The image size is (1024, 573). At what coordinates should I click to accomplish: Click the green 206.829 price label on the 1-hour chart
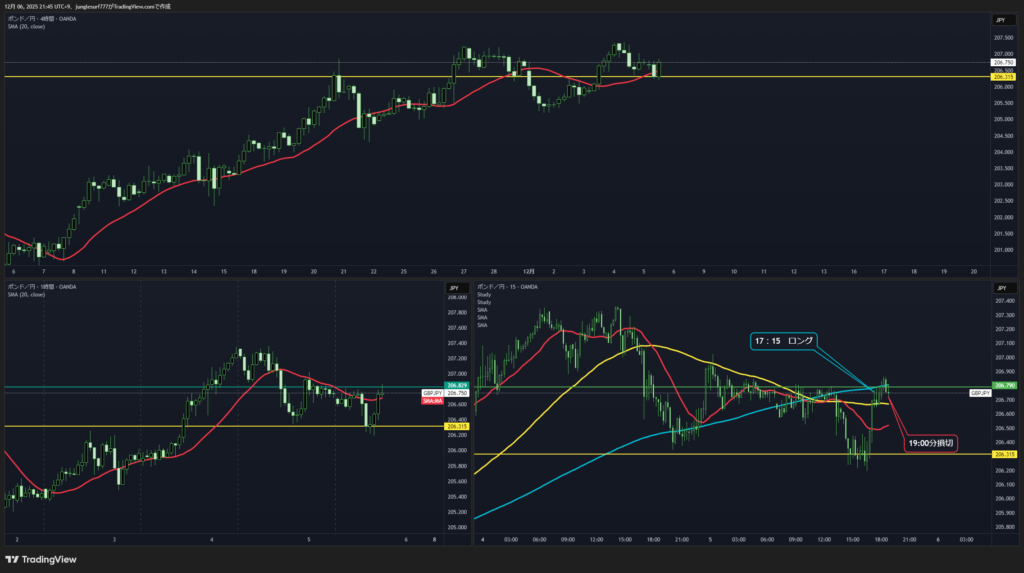tap(457, 386)
